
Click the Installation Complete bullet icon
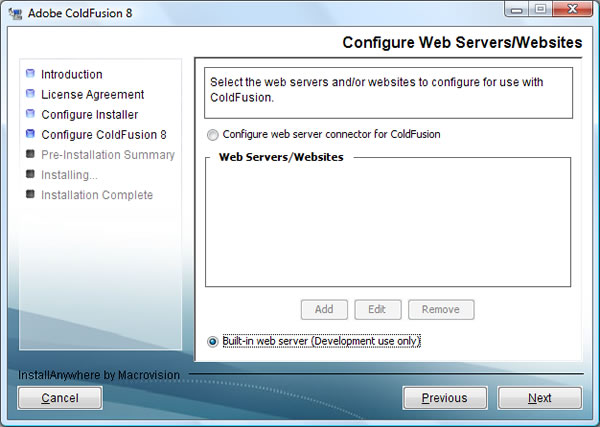pos(30,194)
